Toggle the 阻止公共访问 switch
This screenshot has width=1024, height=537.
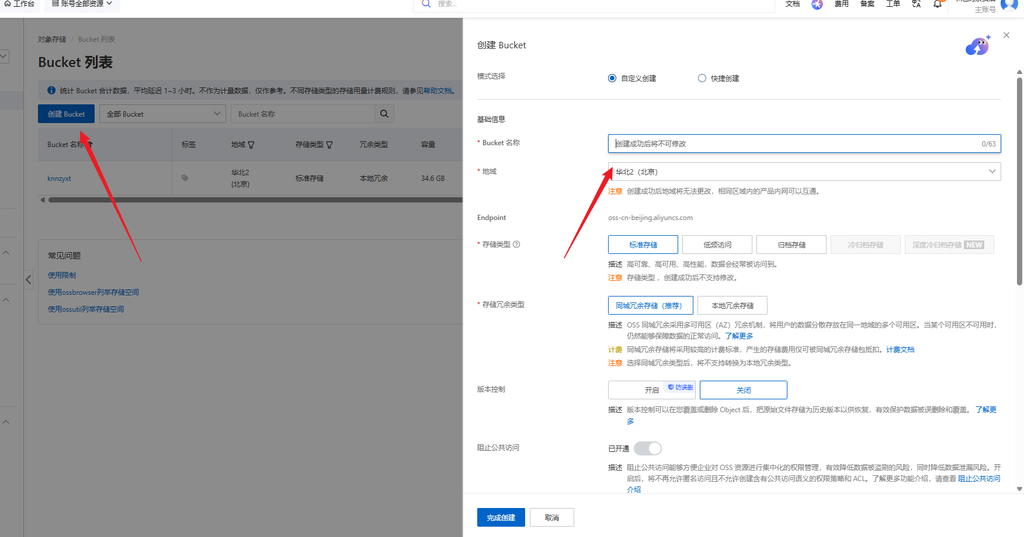click(x=647, y=448)
